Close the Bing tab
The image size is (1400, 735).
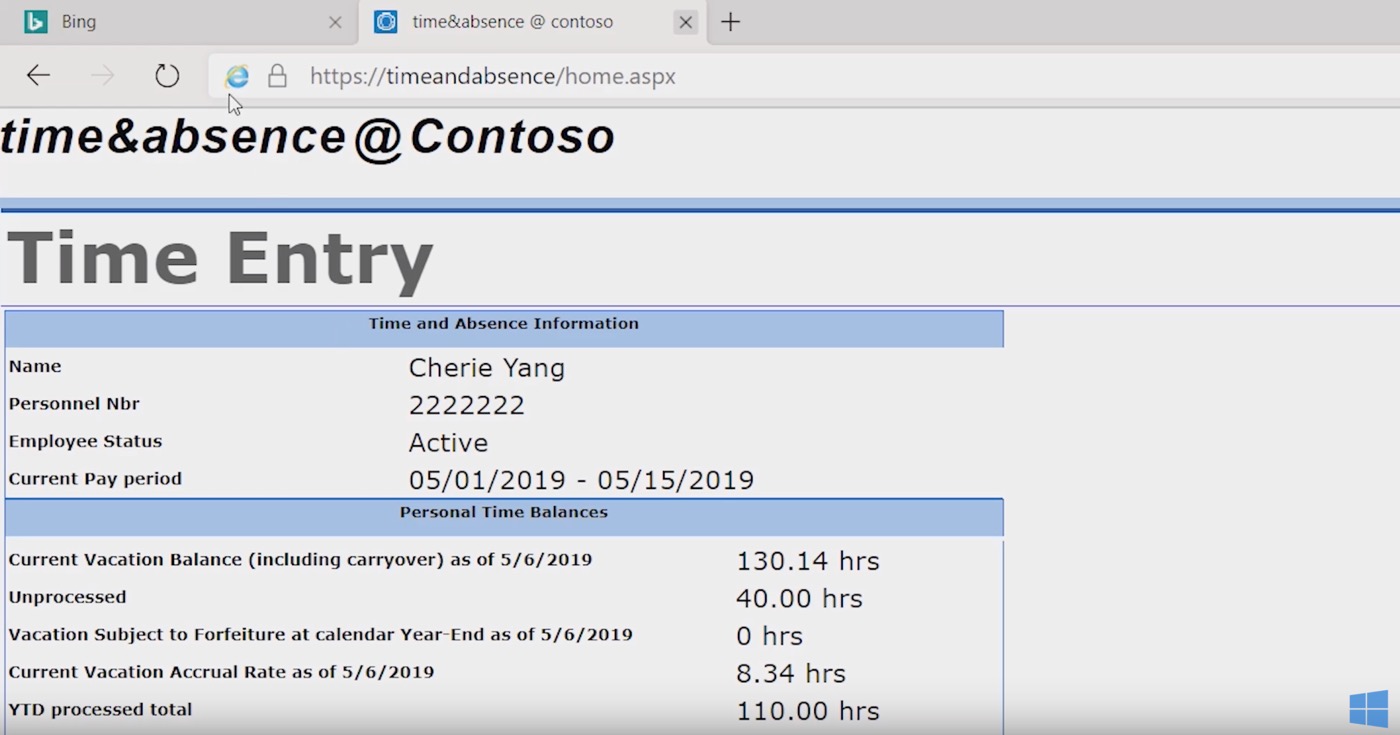(335, 22)
